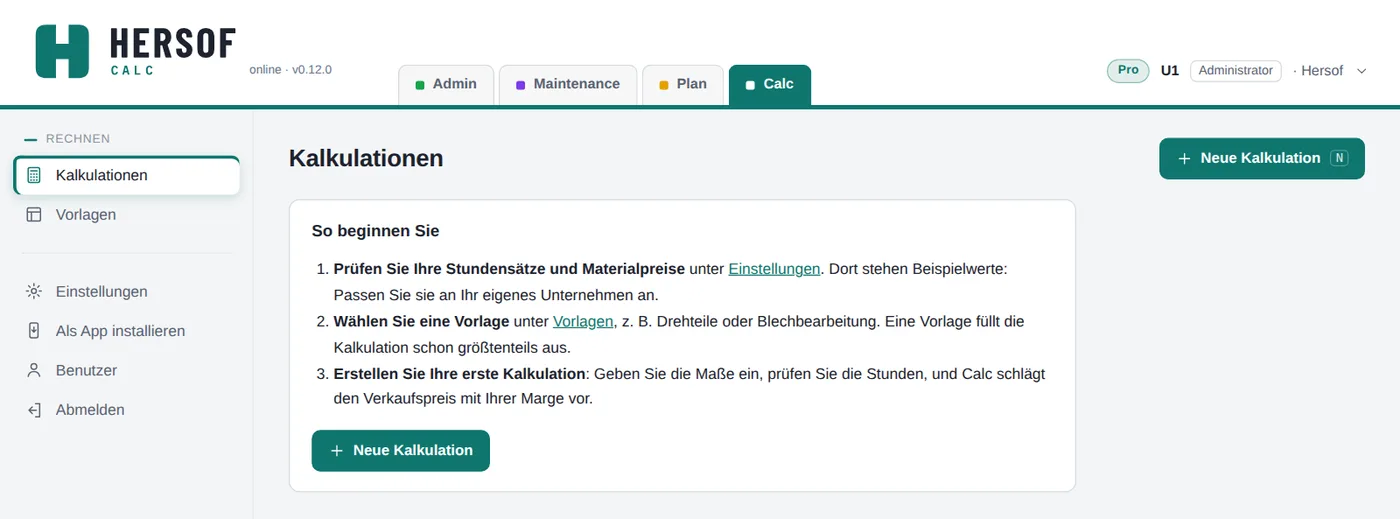Screen dimensions: 1400x519
Task: Click the N shortcut key badge
Action: pyautogui.click(x=1339, y=158)
